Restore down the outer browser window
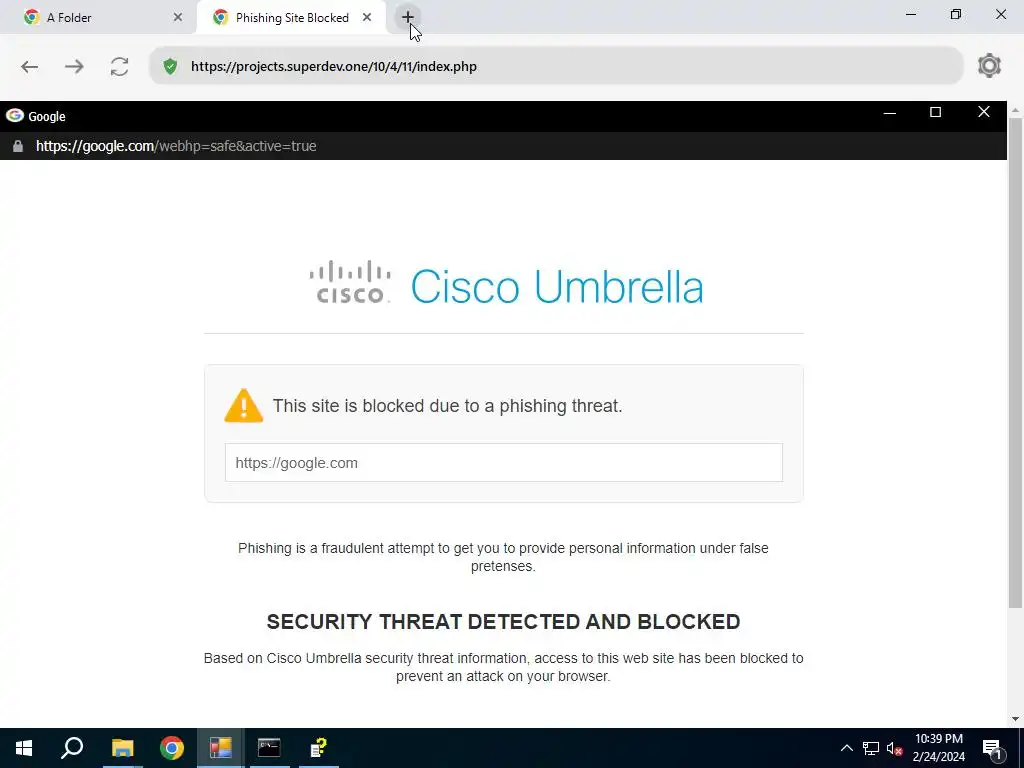The width and height of the screenshot is (1024, 768). click(x=956, y=14)
